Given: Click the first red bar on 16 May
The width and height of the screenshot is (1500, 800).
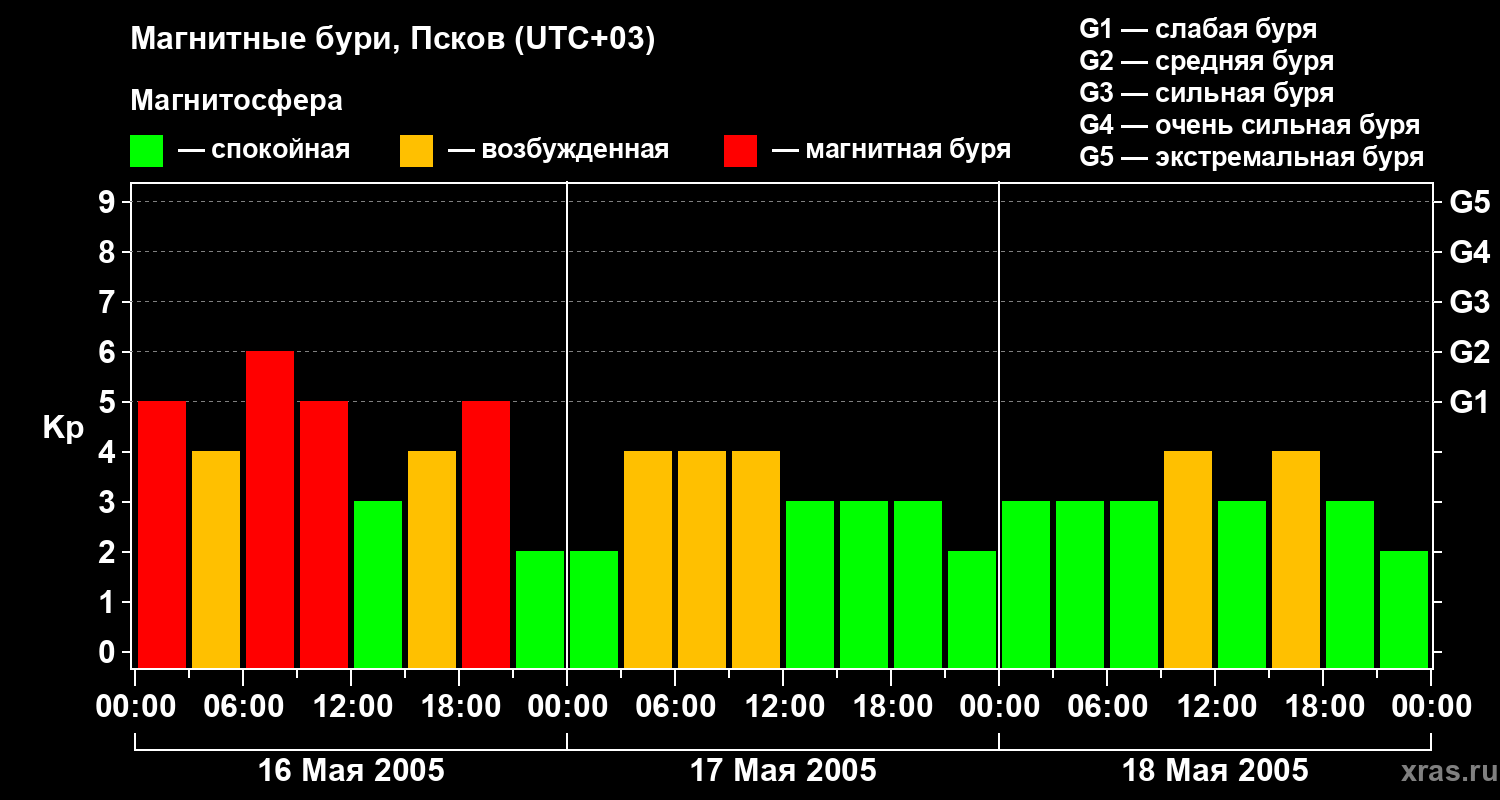Looking at the screenshot, I should [162, 533].
